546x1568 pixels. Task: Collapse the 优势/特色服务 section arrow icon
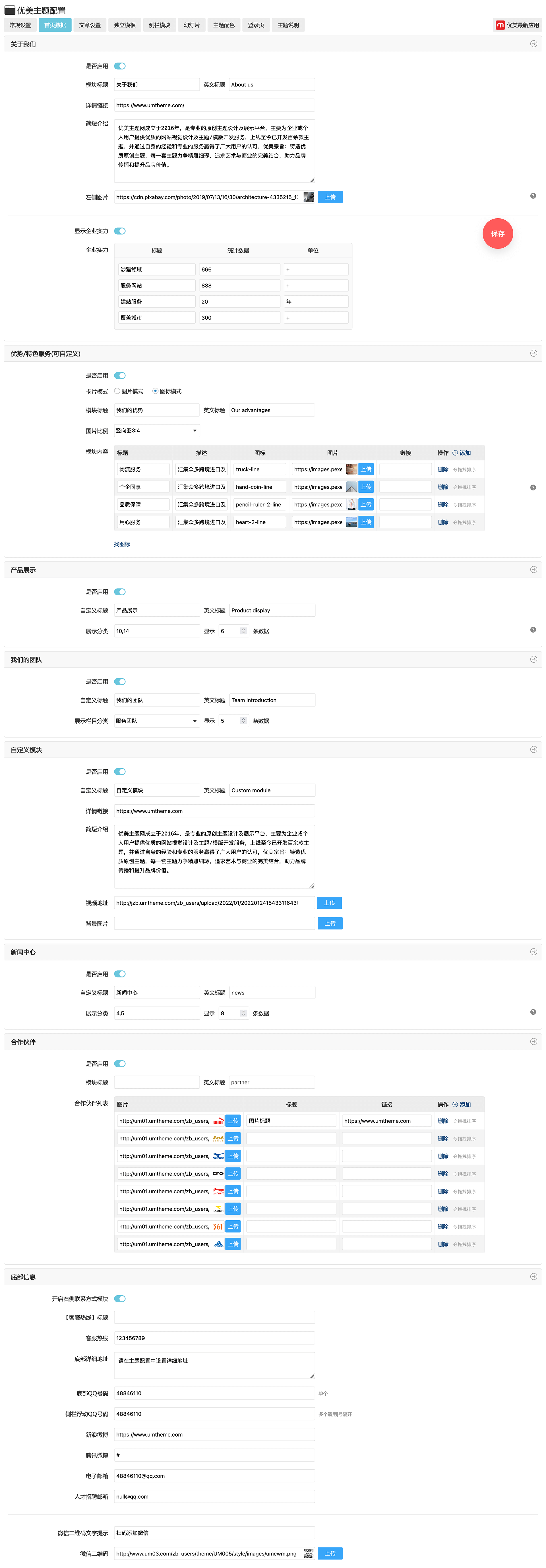(x=533, y=353)
